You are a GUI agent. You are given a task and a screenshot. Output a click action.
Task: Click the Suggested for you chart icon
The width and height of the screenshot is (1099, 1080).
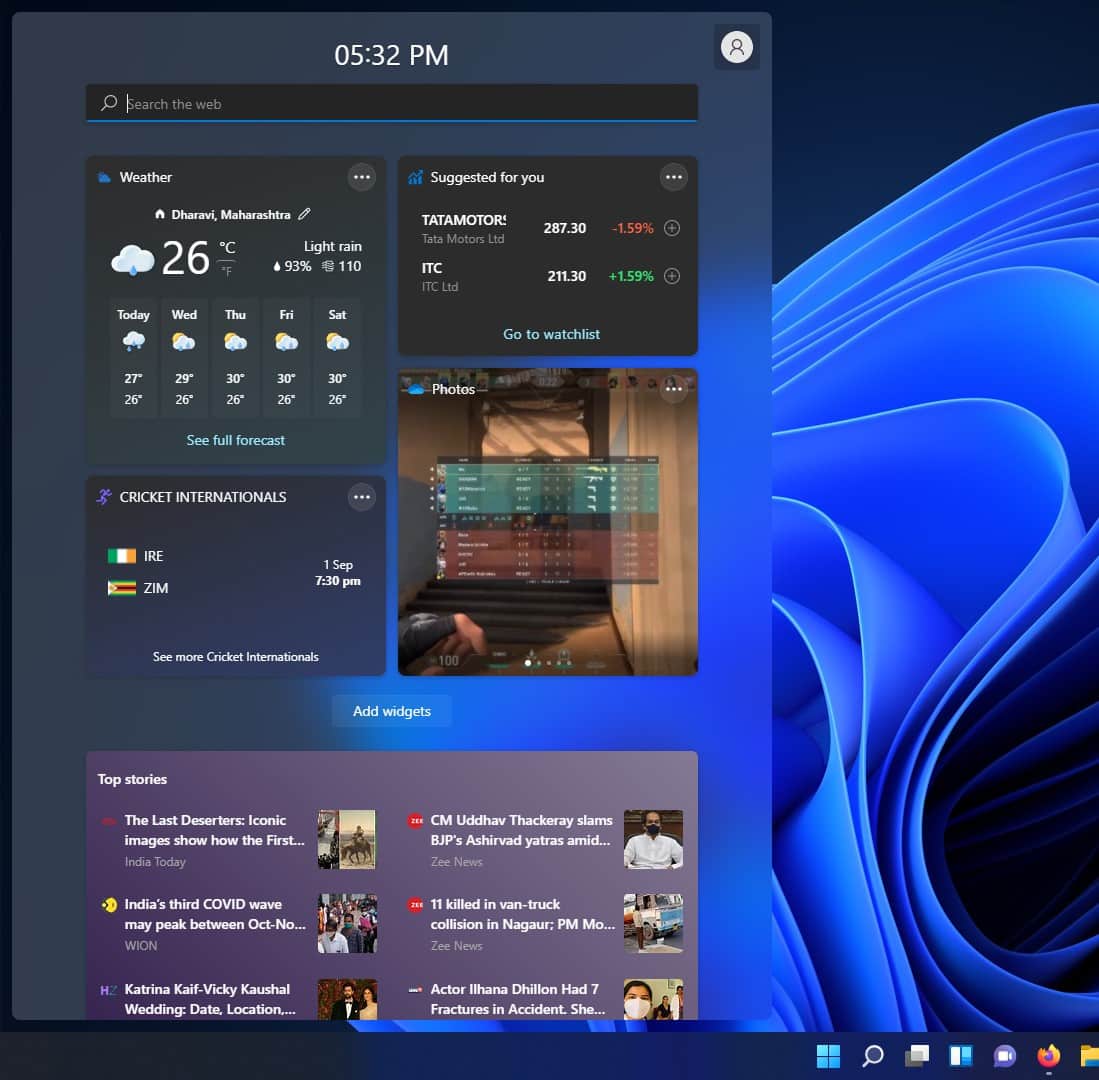(x=415, y=177)
